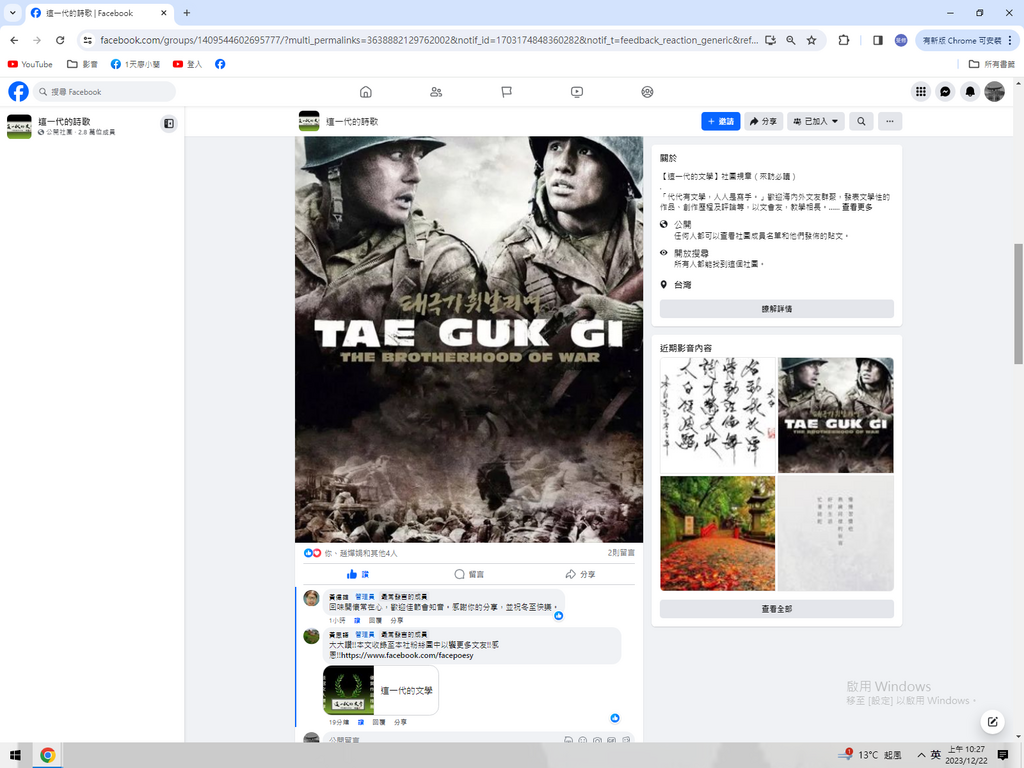Open Facebook Messenger icon in header
The height and width of the screenshot is (768, 1024).
point(945,92)
